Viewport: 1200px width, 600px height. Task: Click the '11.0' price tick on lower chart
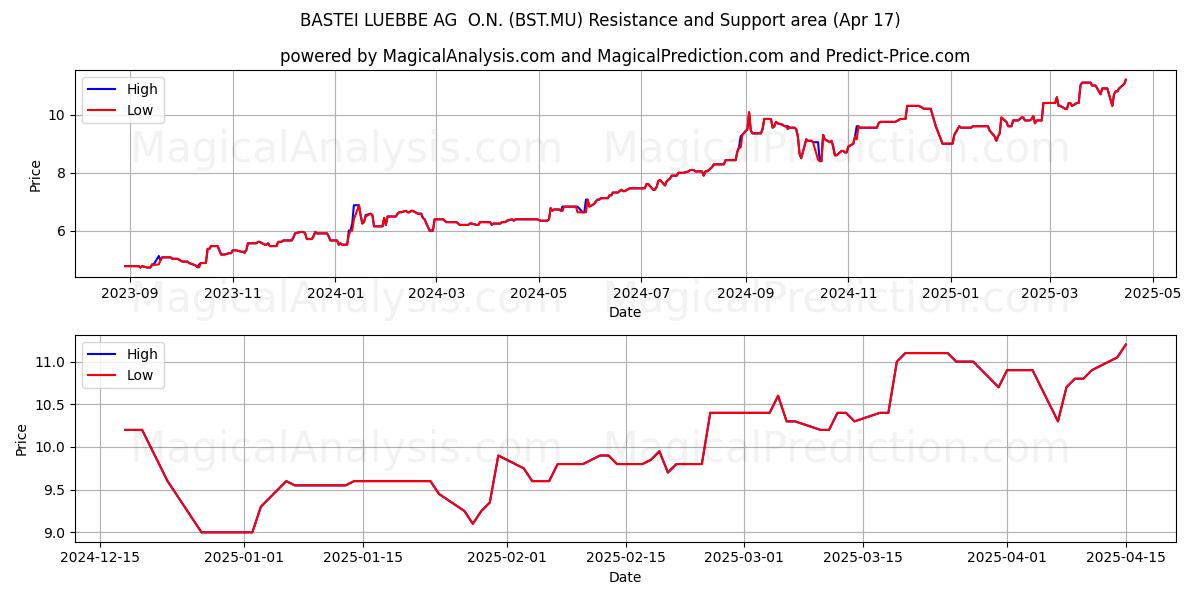[x=52, y=362]
